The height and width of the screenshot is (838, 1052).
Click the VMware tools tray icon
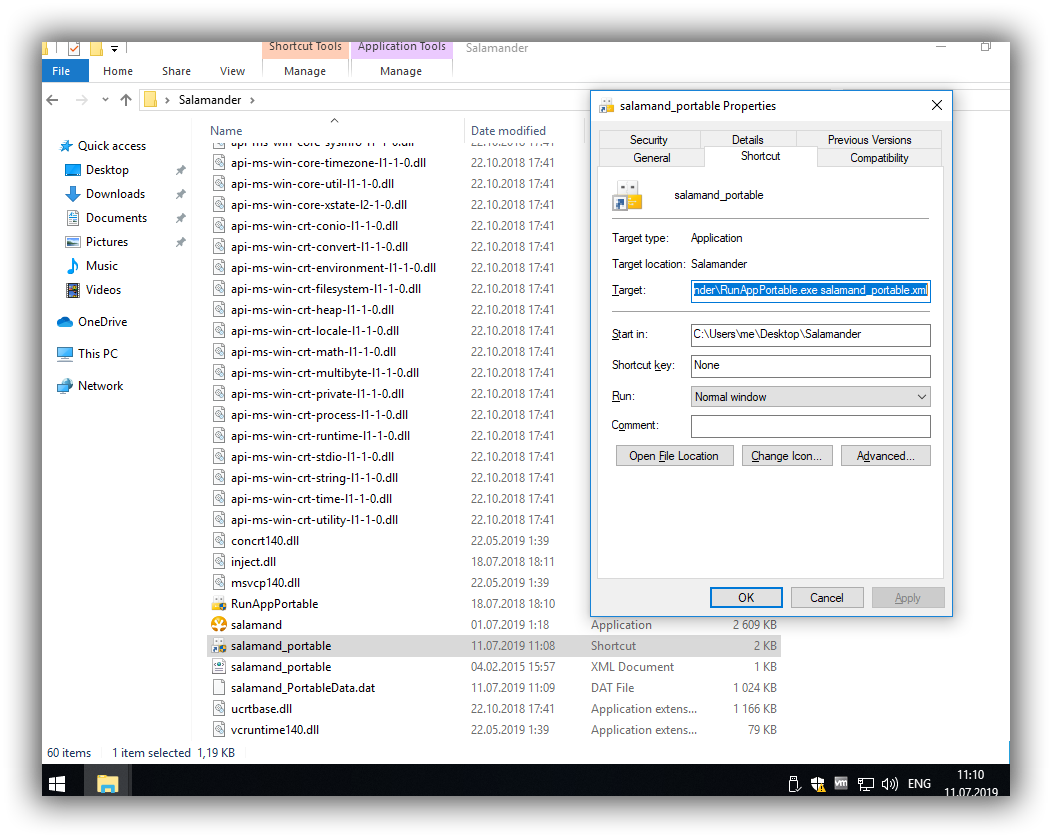point(841,783)
